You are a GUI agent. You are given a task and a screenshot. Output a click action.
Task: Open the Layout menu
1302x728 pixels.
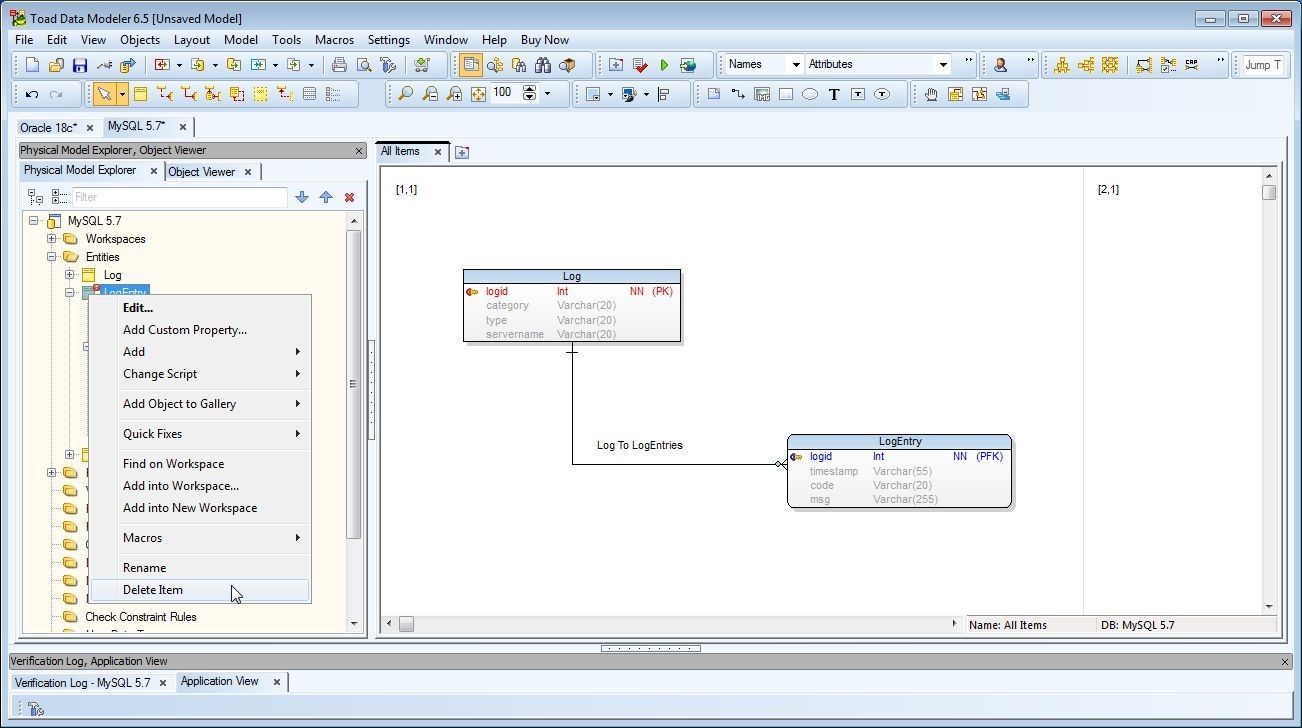[x=191, y=40]
